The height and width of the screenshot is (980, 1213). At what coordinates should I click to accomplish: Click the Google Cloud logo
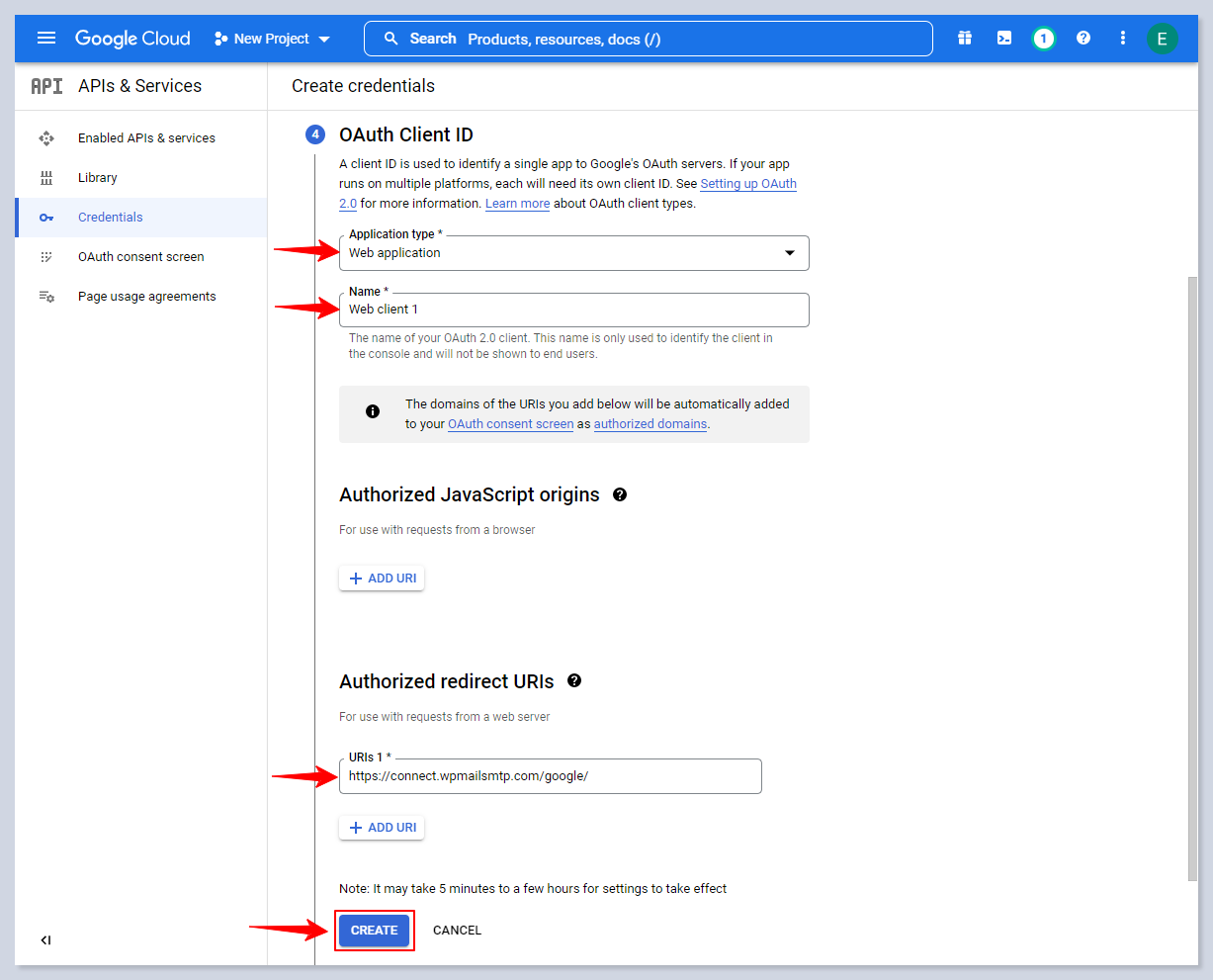click(x=132, y=39)
